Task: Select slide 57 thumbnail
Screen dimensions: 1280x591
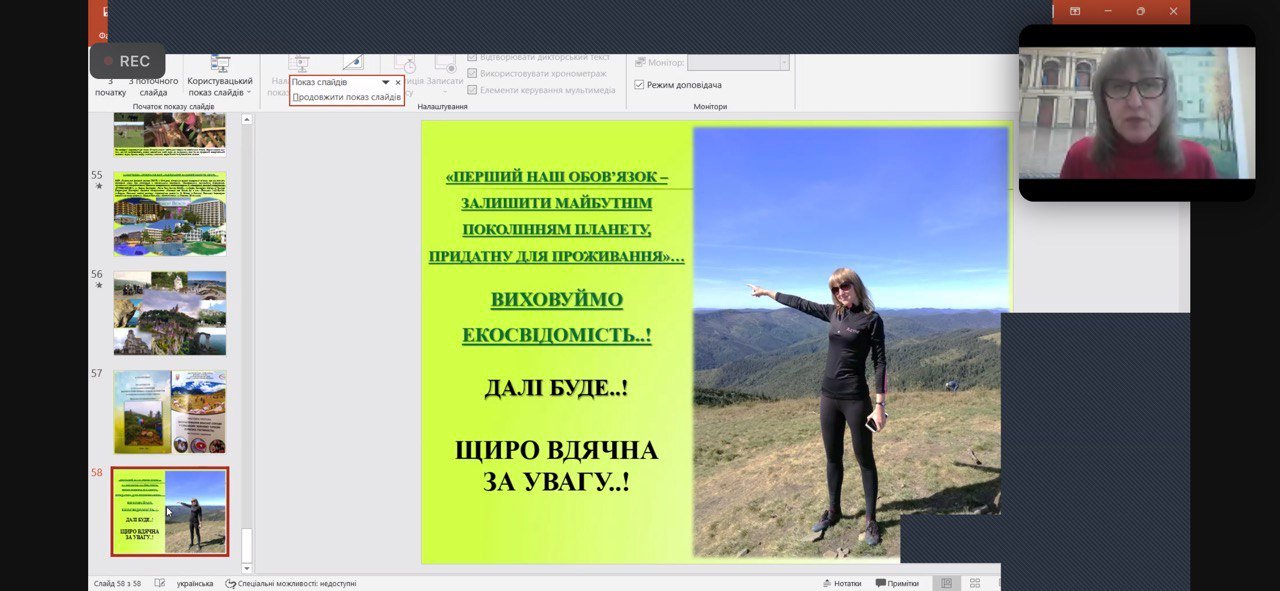Action: [170, 412]
